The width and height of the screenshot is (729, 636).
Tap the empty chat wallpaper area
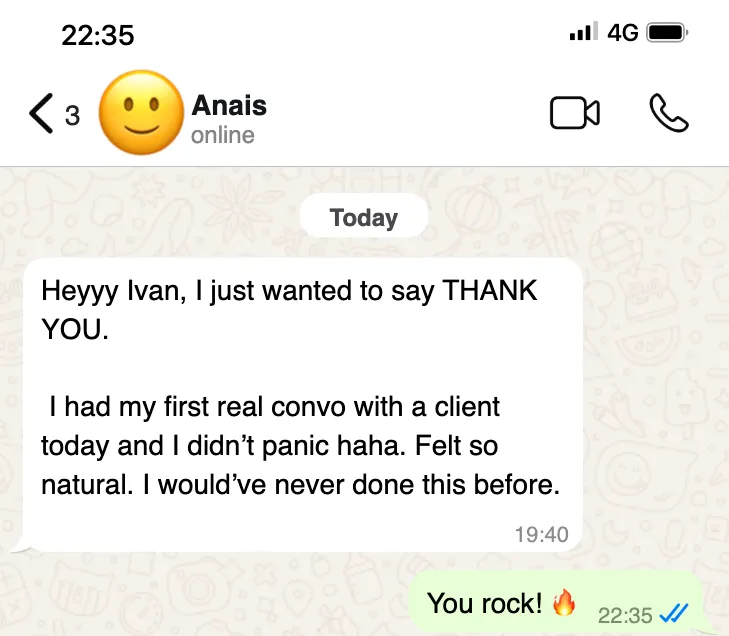tap(651, 372)
